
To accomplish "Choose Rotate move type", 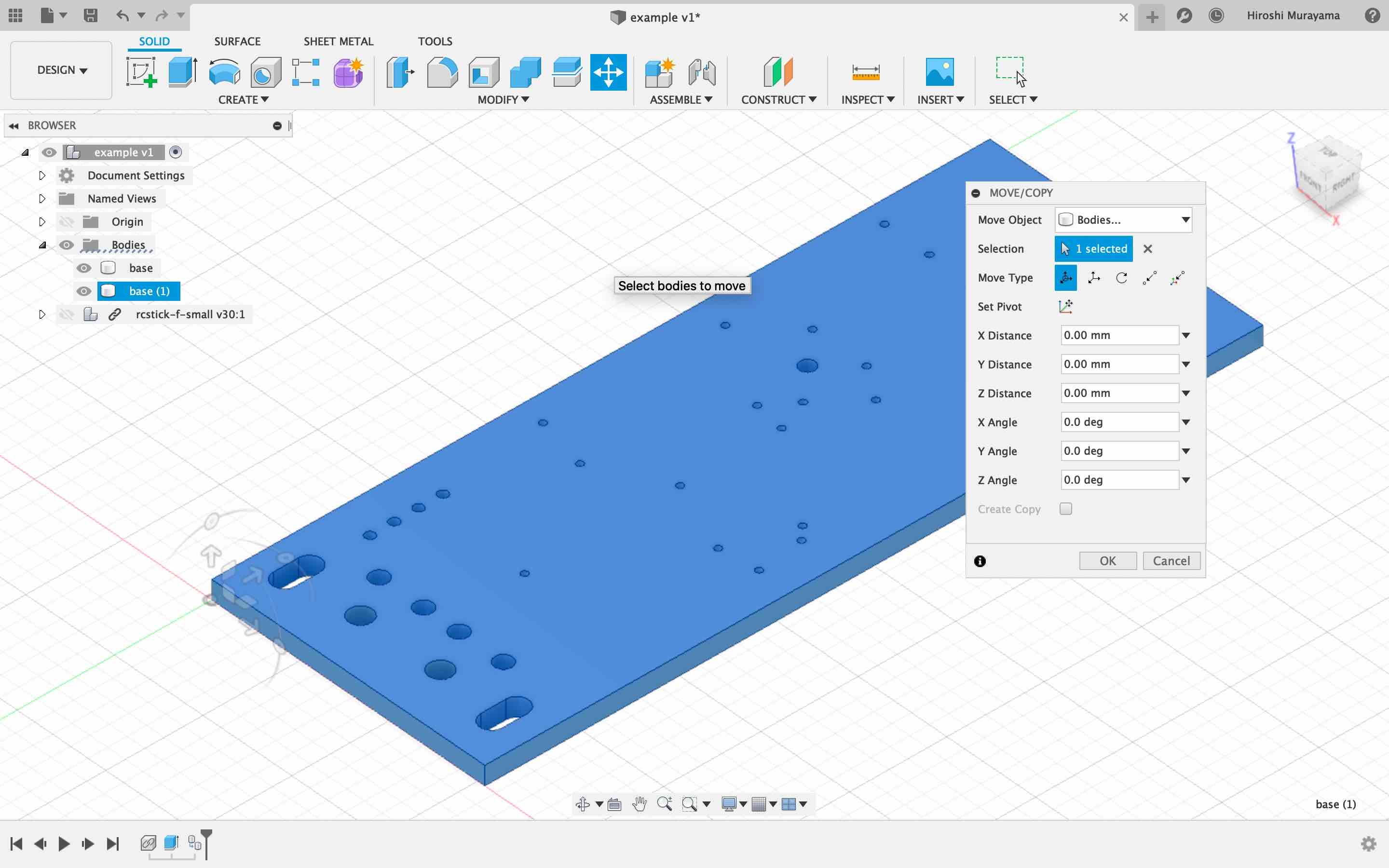I will coord(1121,278).
